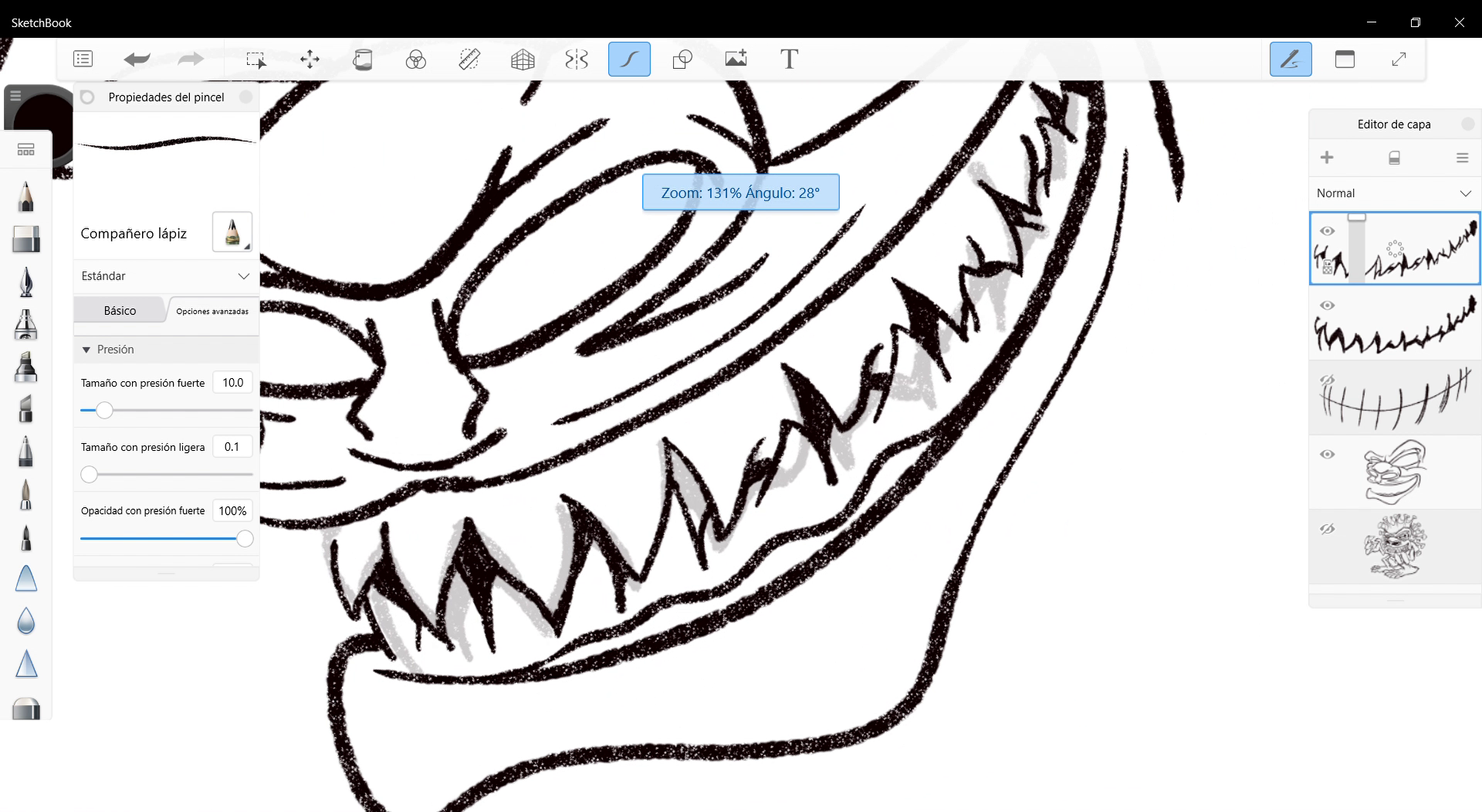The height and width of the screenshot is (812, 1482).
Task: Select the Ruler guides tool
Action: [x=469, y=59]
